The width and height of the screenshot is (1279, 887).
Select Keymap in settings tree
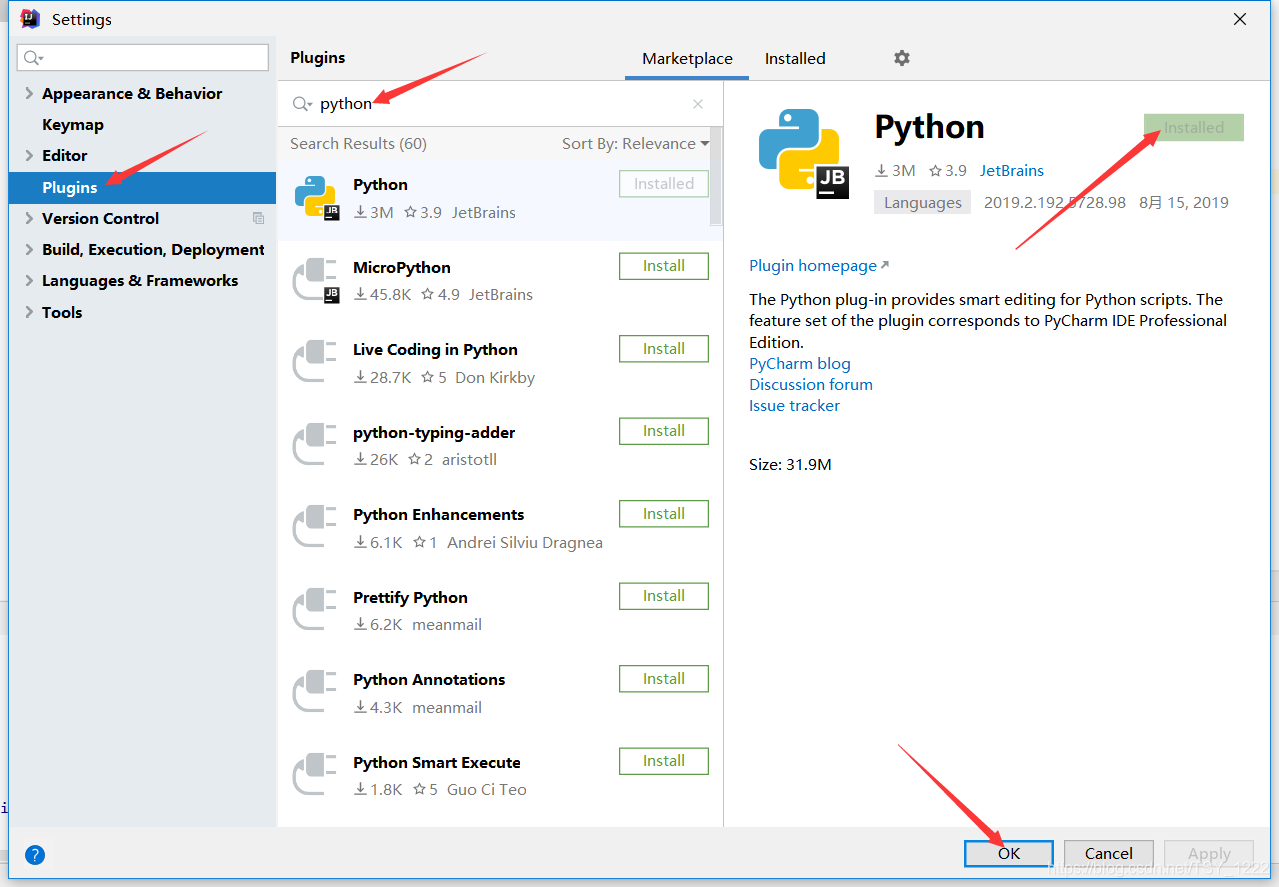click(x=73, y=124)
